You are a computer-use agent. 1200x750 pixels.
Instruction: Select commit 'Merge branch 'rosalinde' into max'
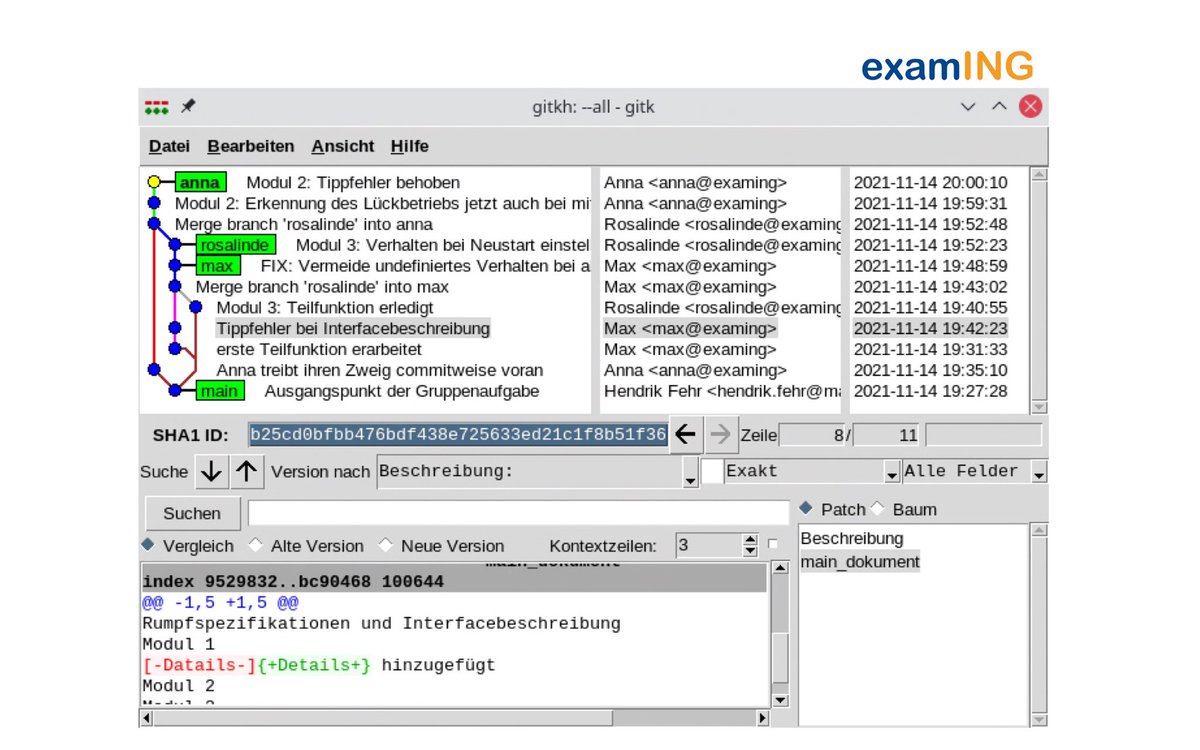coord(322,287)
